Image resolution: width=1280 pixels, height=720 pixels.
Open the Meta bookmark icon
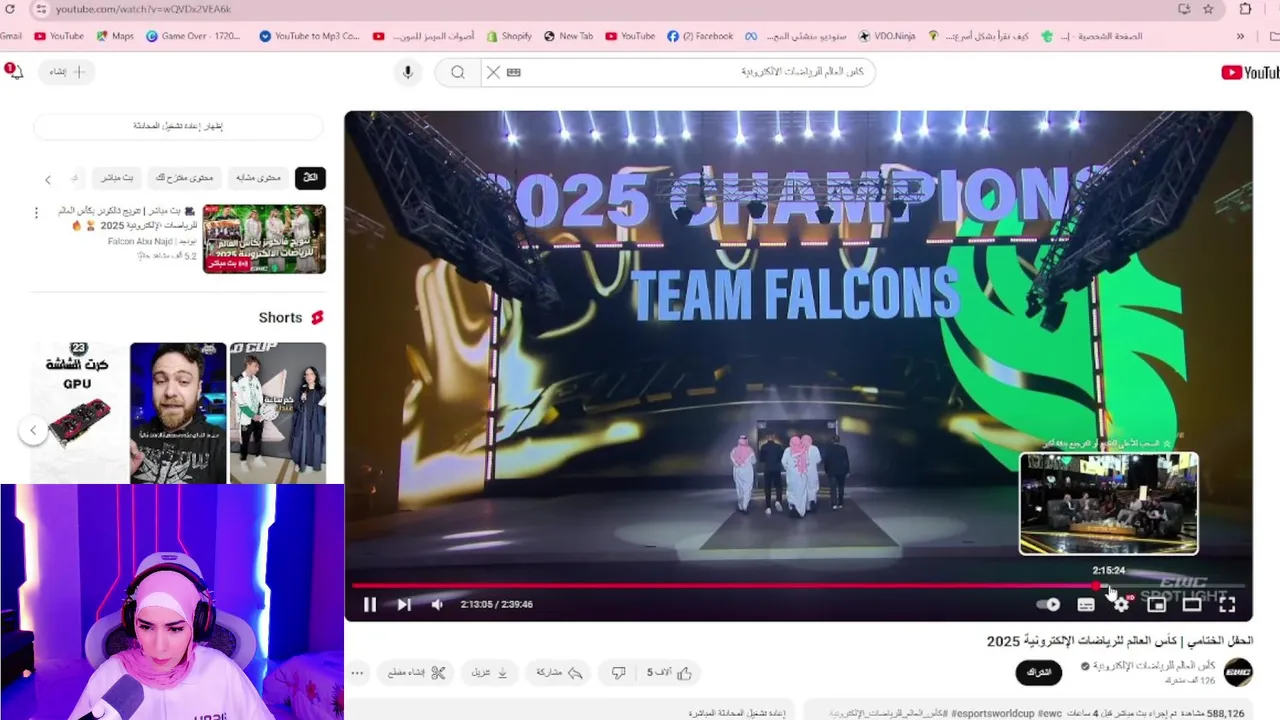[x=750, y=36]
